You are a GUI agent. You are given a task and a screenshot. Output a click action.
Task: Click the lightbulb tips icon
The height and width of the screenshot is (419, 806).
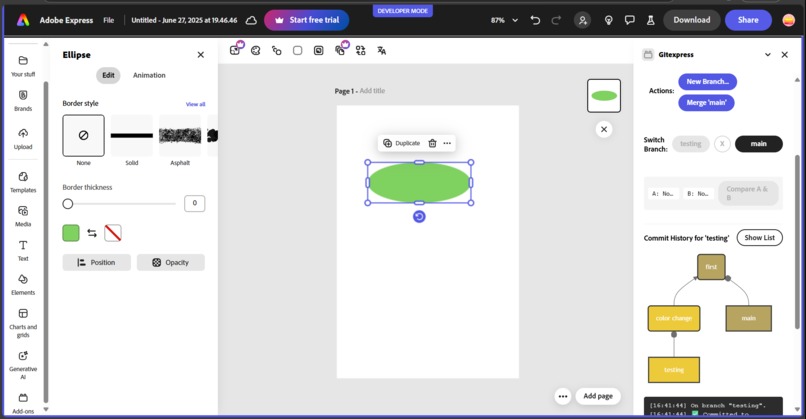click(609, 20)
